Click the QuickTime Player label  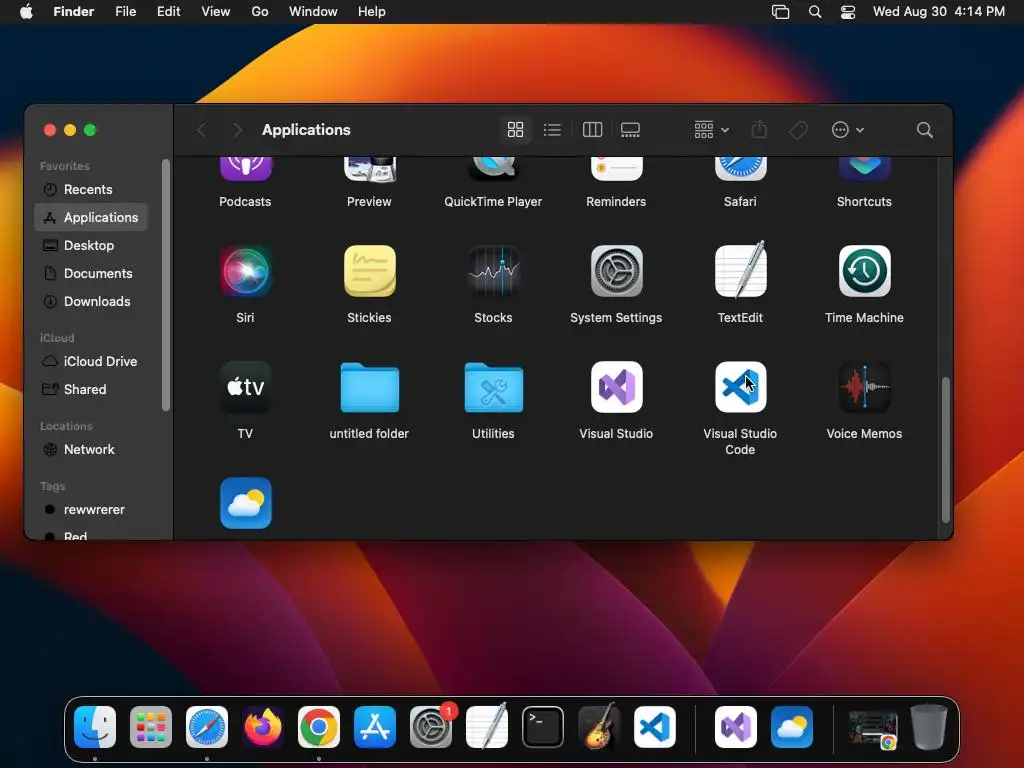[x=493, y=202]
